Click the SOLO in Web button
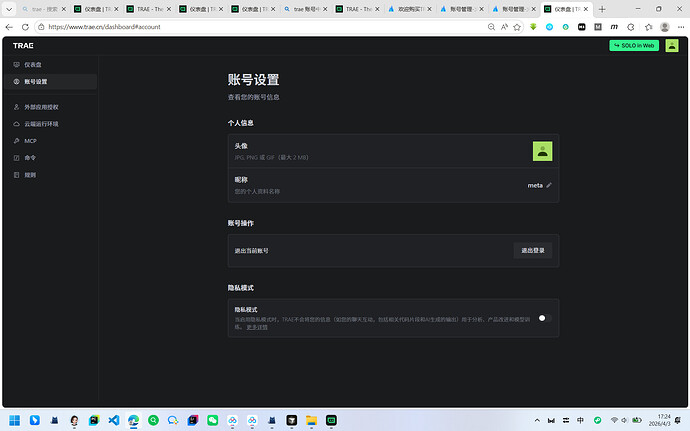 [634, 46]
